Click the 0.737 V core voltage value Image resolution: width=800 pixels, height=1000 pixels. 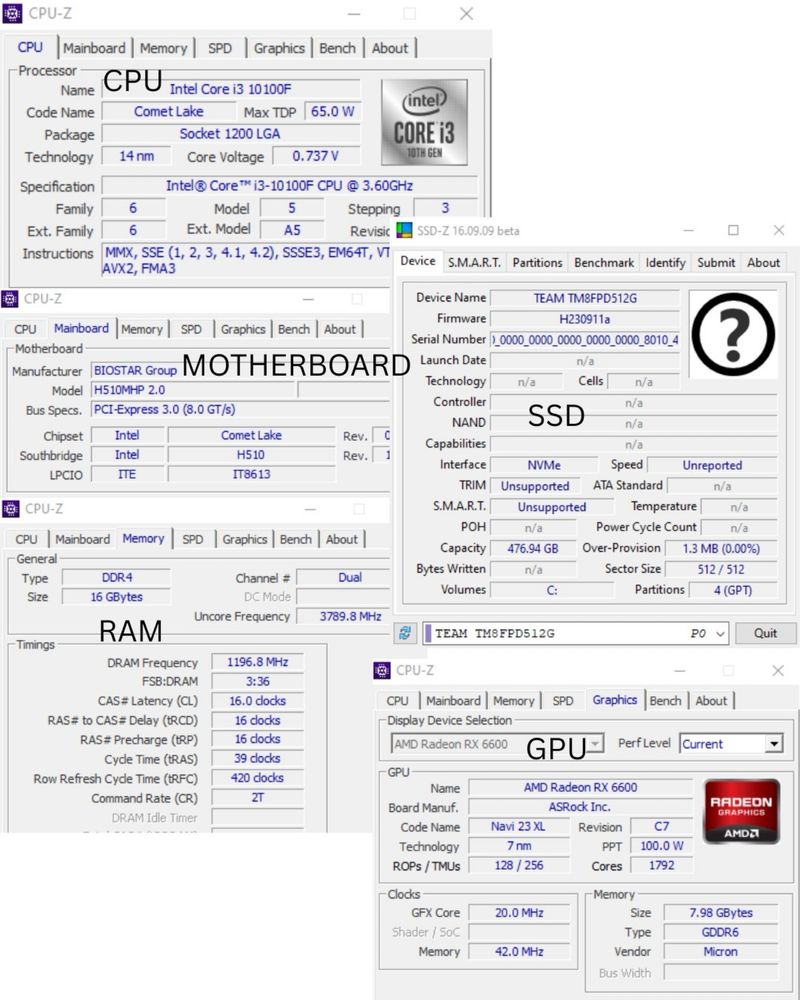[316, 156]
